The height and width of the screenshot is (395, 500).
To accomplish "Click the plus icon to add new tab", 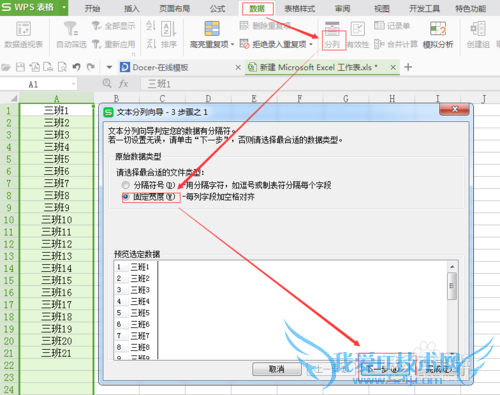I will (x=408, y=67).
